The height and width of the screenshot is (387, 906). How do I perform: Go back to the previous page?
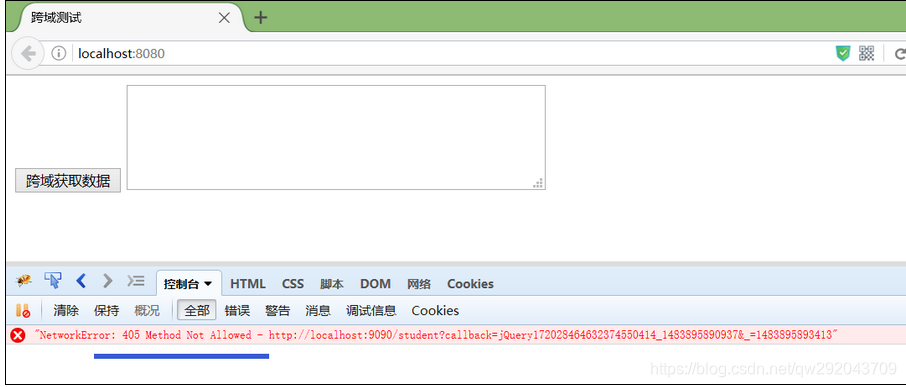pos(27,54)
